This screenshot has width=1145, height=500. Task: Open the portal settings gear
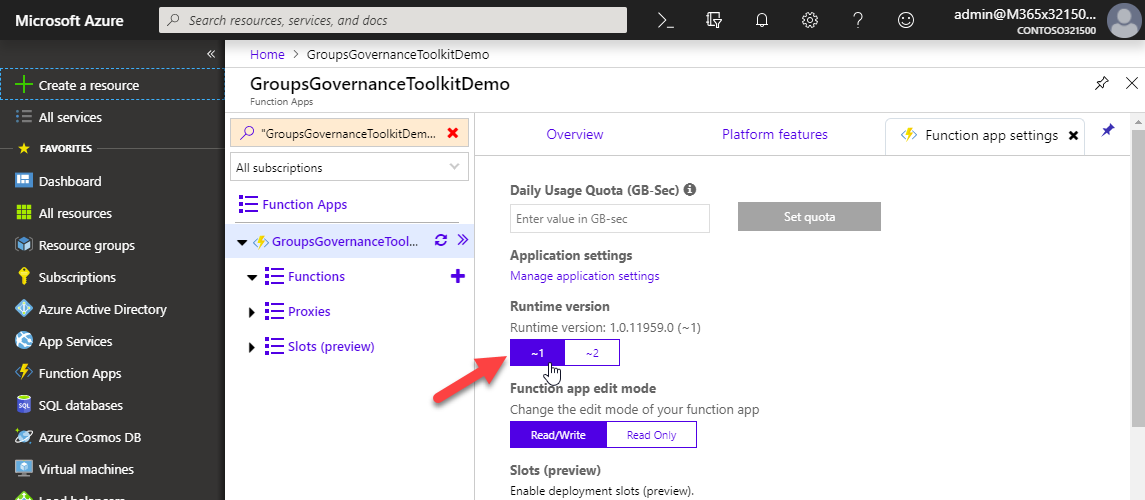coord(810,20)
